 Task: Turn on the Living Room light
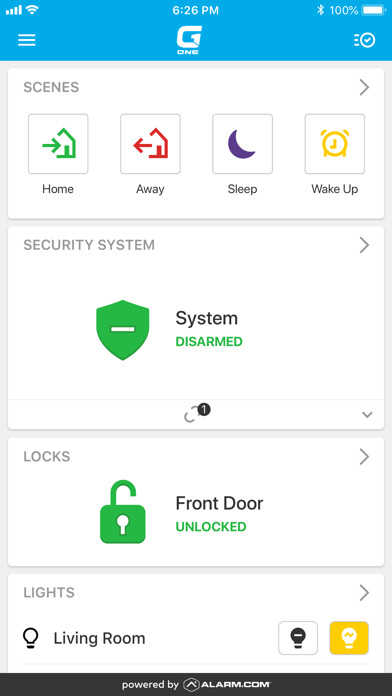coord(349,638)
